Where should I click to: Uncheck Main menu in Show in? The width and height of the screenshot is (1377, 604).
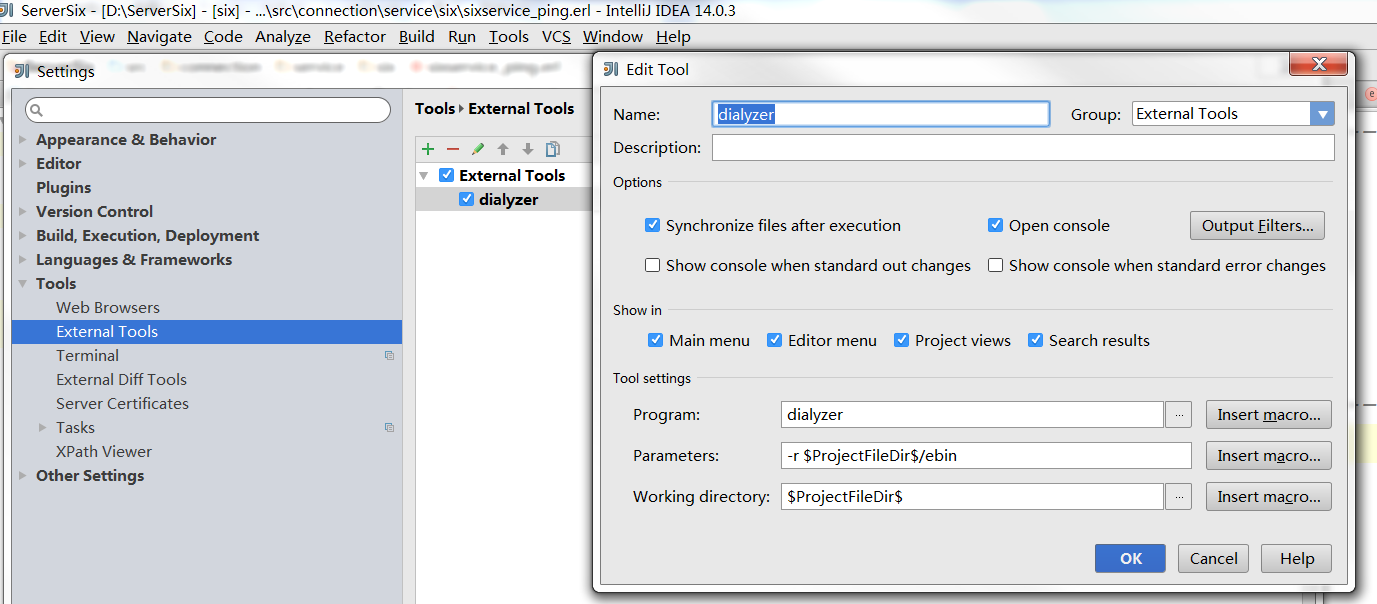pos(655,341)
